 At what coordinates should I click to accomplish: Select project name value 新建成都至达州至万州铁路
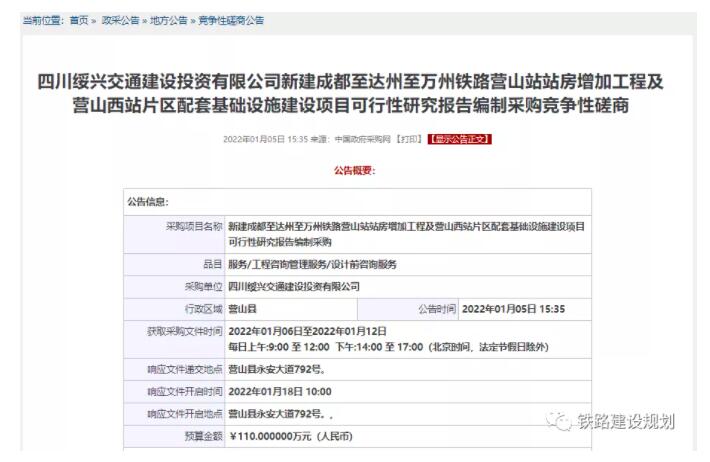pyautogui.click(x=406, y=234)
